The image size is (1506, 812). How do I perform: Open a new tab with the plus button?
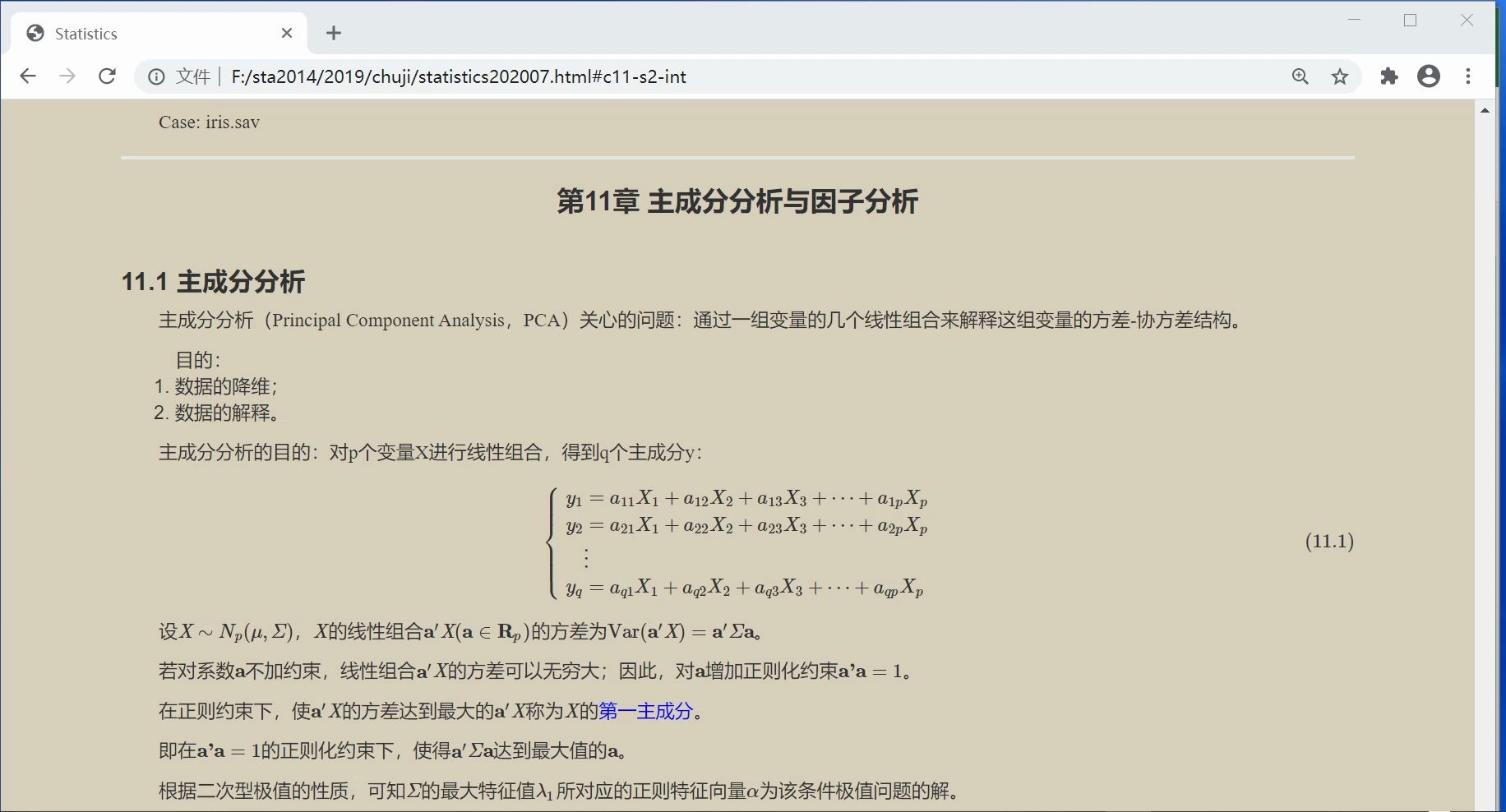(333, 33)
